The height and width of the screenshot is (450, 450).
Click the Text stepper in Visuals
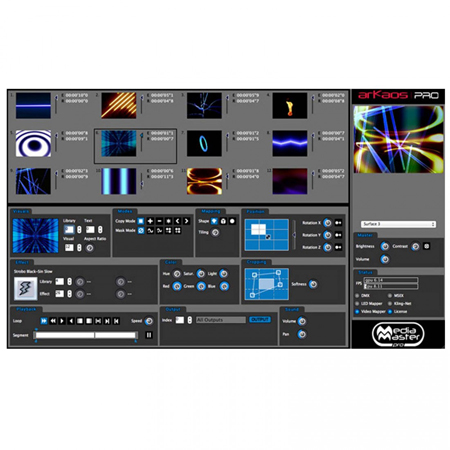[100, 230]
